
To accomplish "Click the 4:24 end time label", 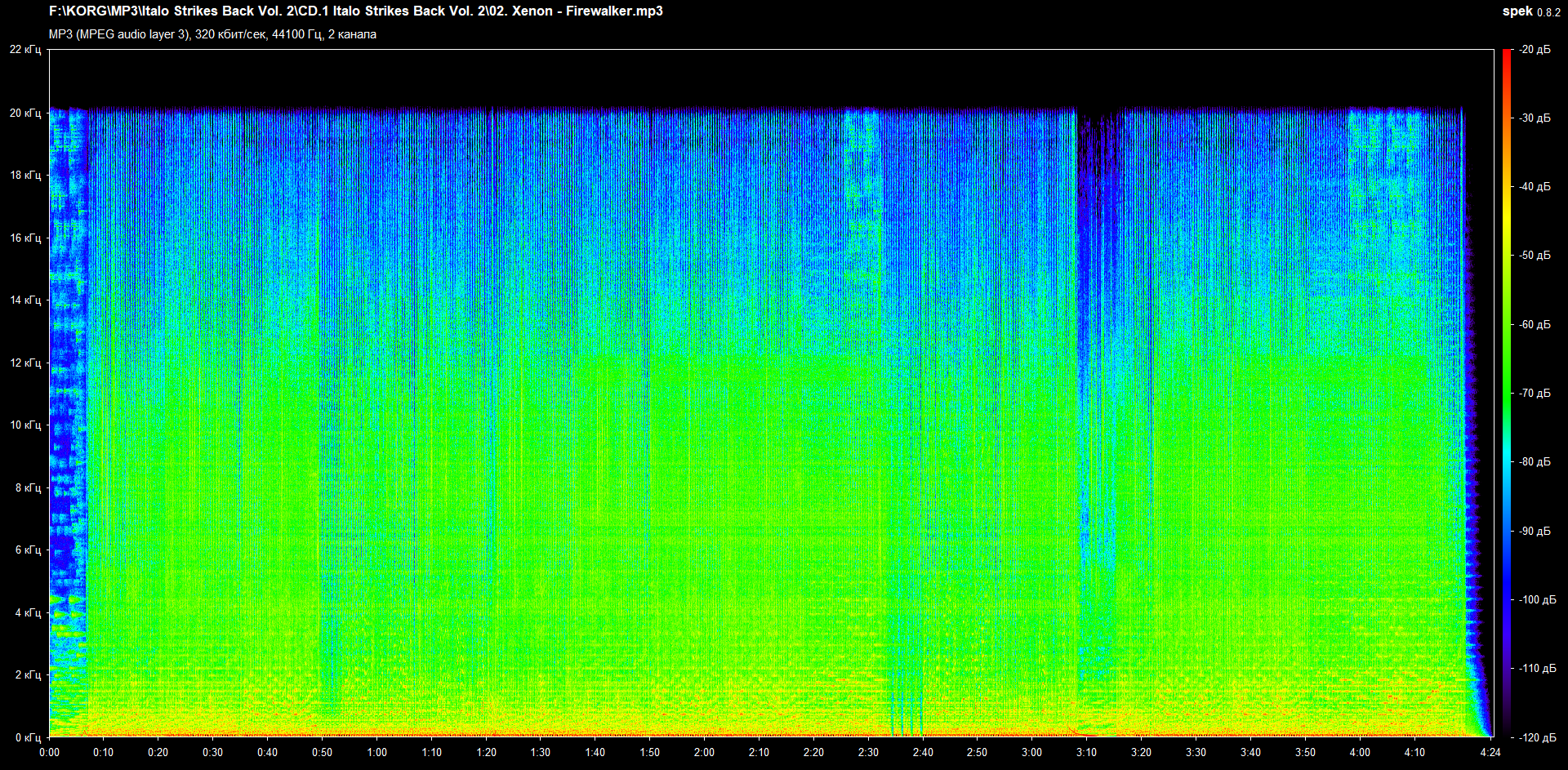I will coord(1490,752).
